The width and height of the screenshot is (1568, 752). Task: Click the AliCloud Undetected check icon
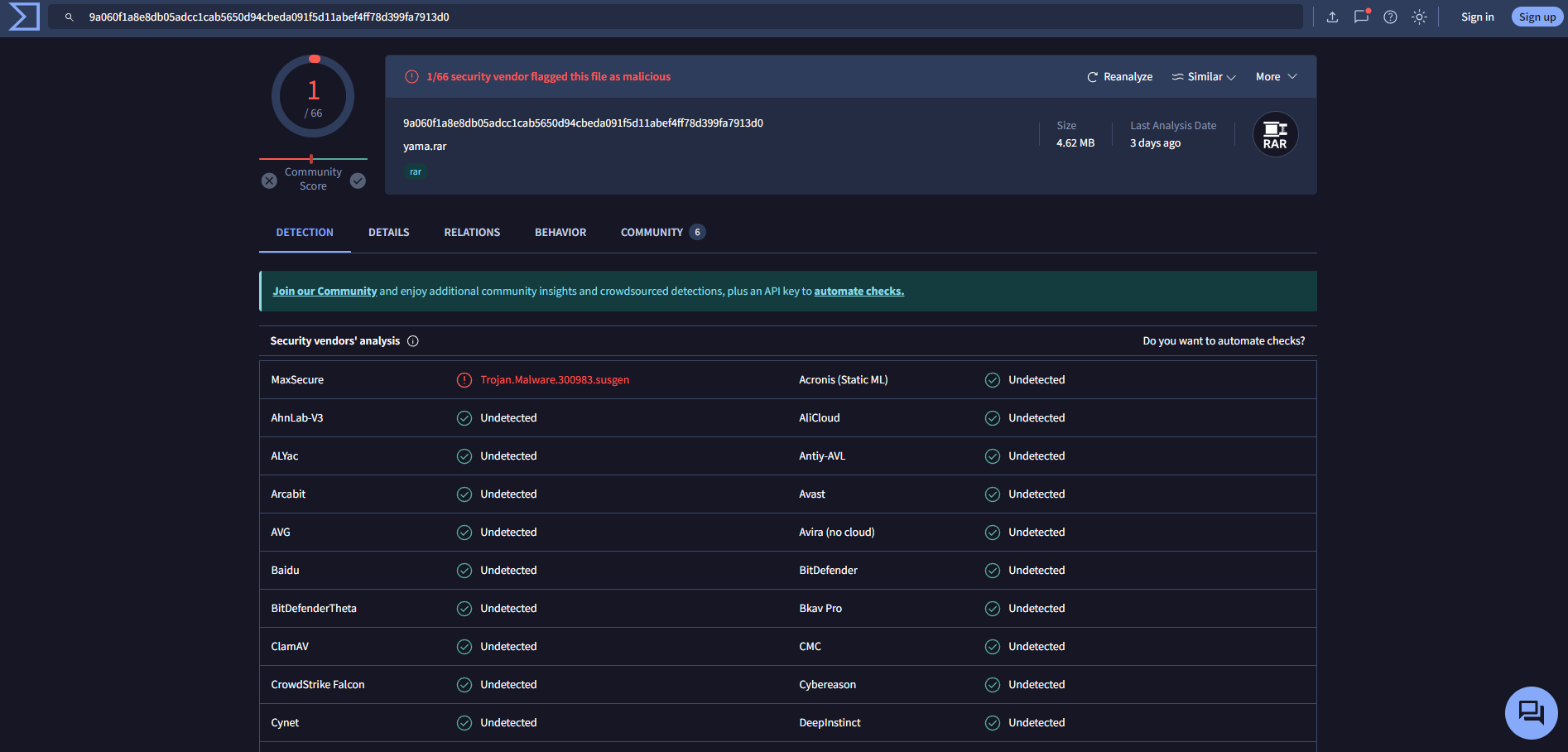point(993,418)
